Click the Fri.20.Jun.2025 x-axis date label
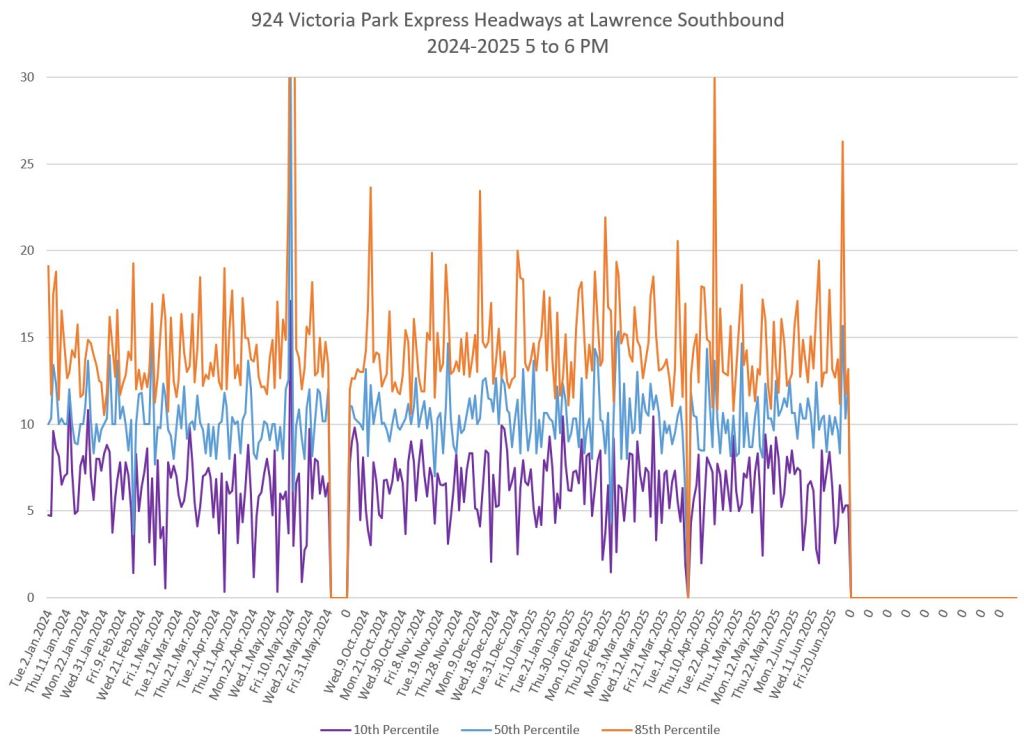This screenshot has height=741, width=1024. click(823, 640)
